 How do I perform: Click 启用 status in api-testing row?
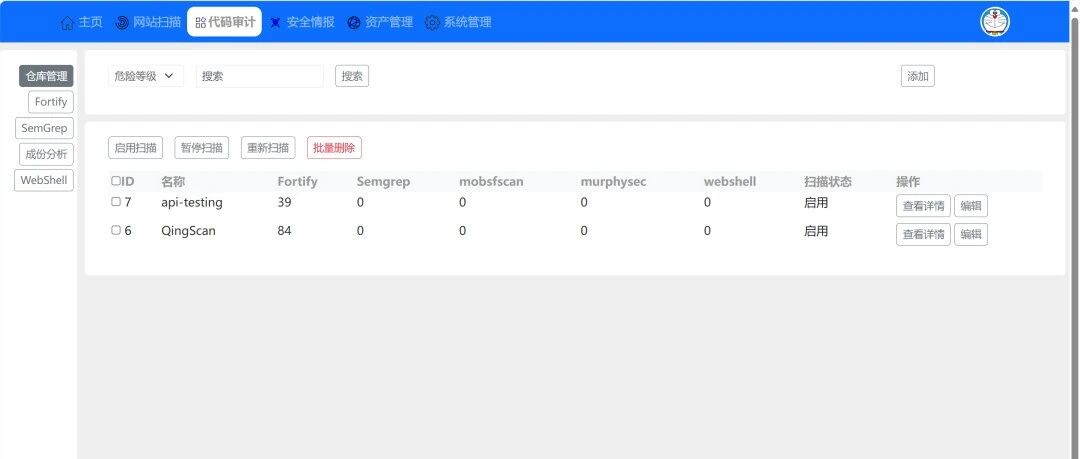tap(816, 203)
